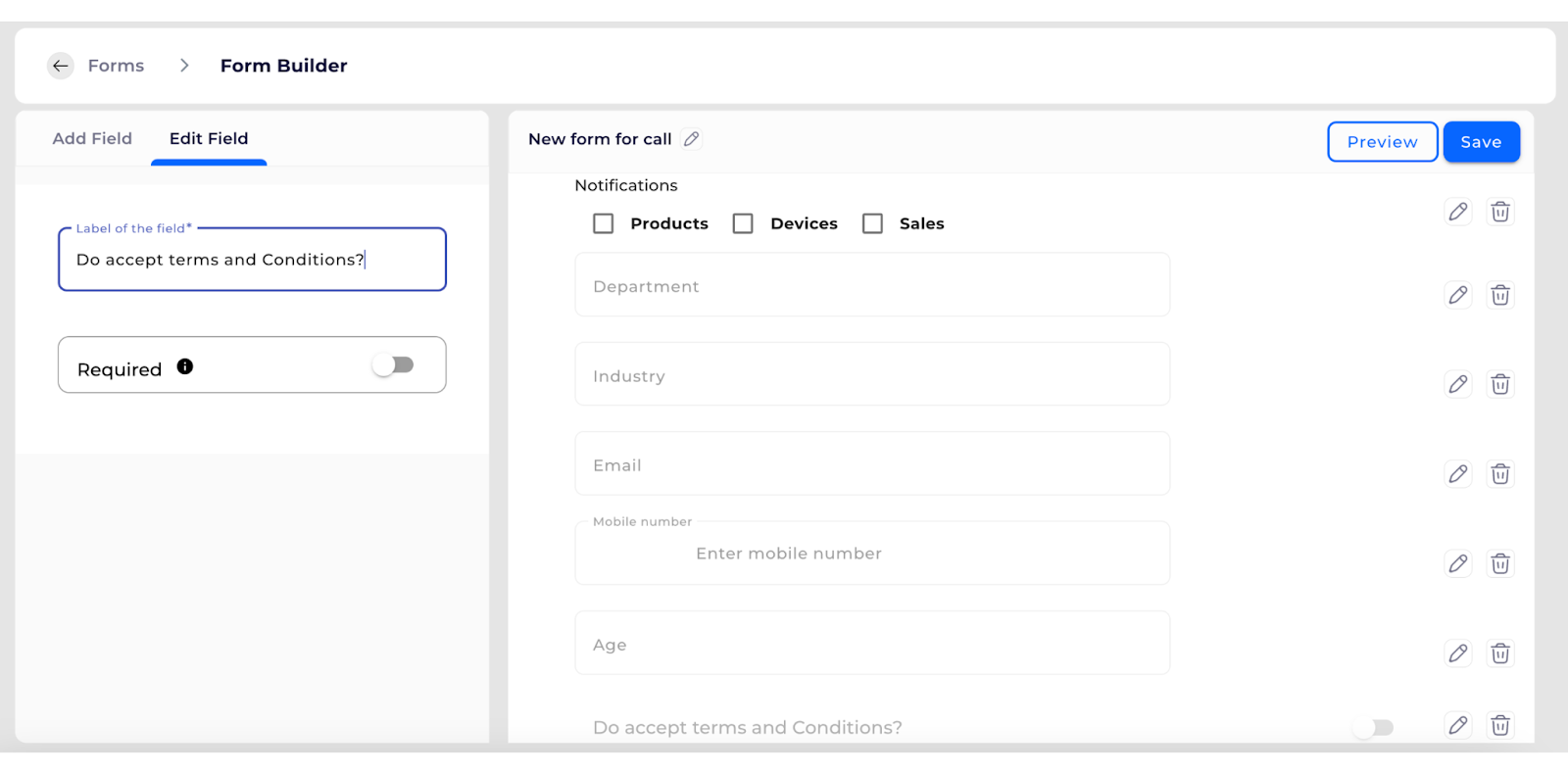Click the Sales label text
Viewport: 1568px width, 774px height.
click(x=922, y=223)
